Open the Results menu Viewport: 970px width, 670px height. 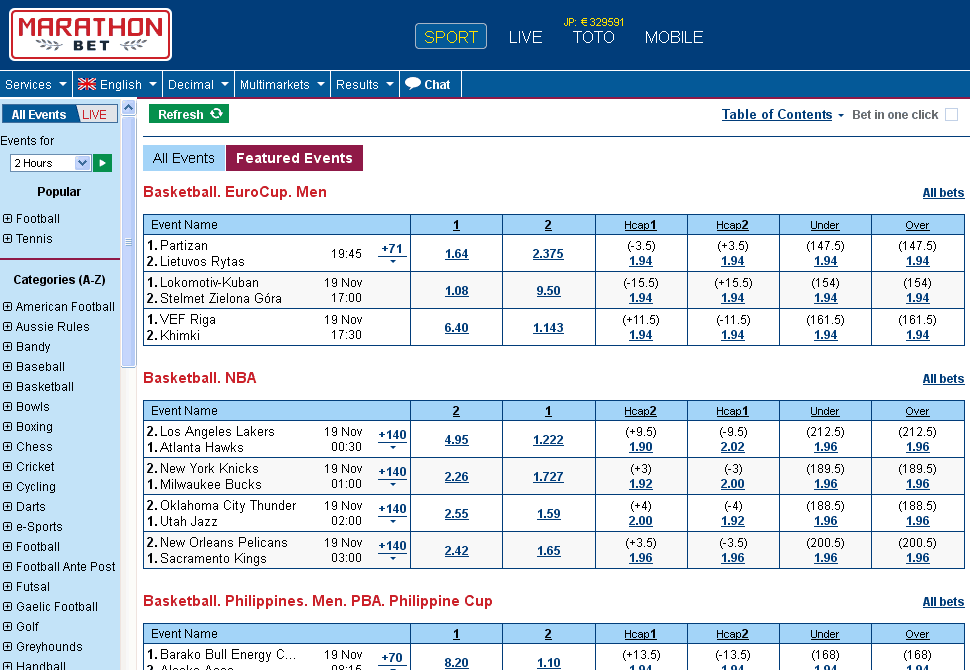click(x=365, y=84)
